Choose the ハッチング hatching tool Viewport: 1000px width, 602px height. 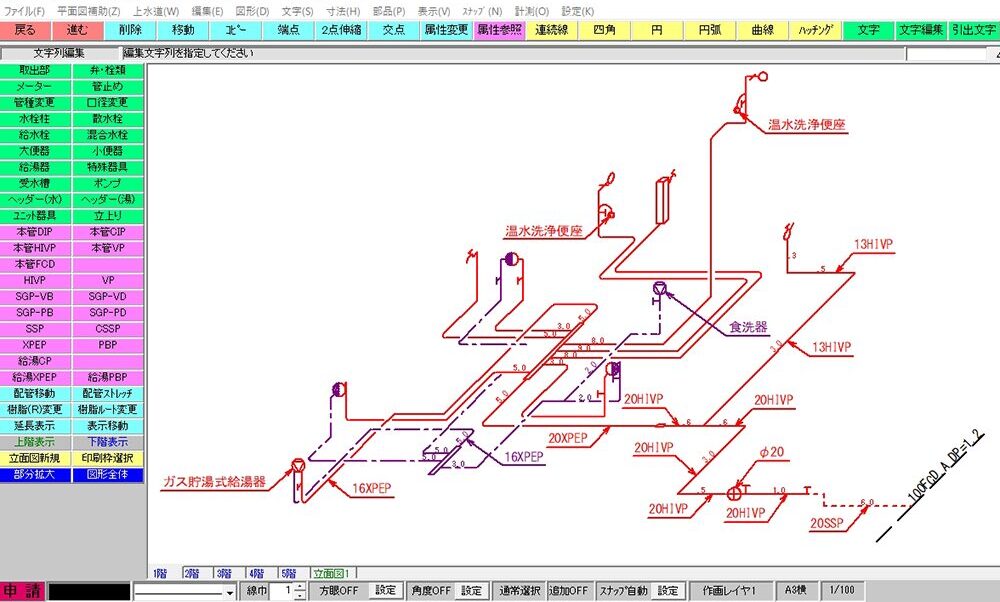(816, 30)
